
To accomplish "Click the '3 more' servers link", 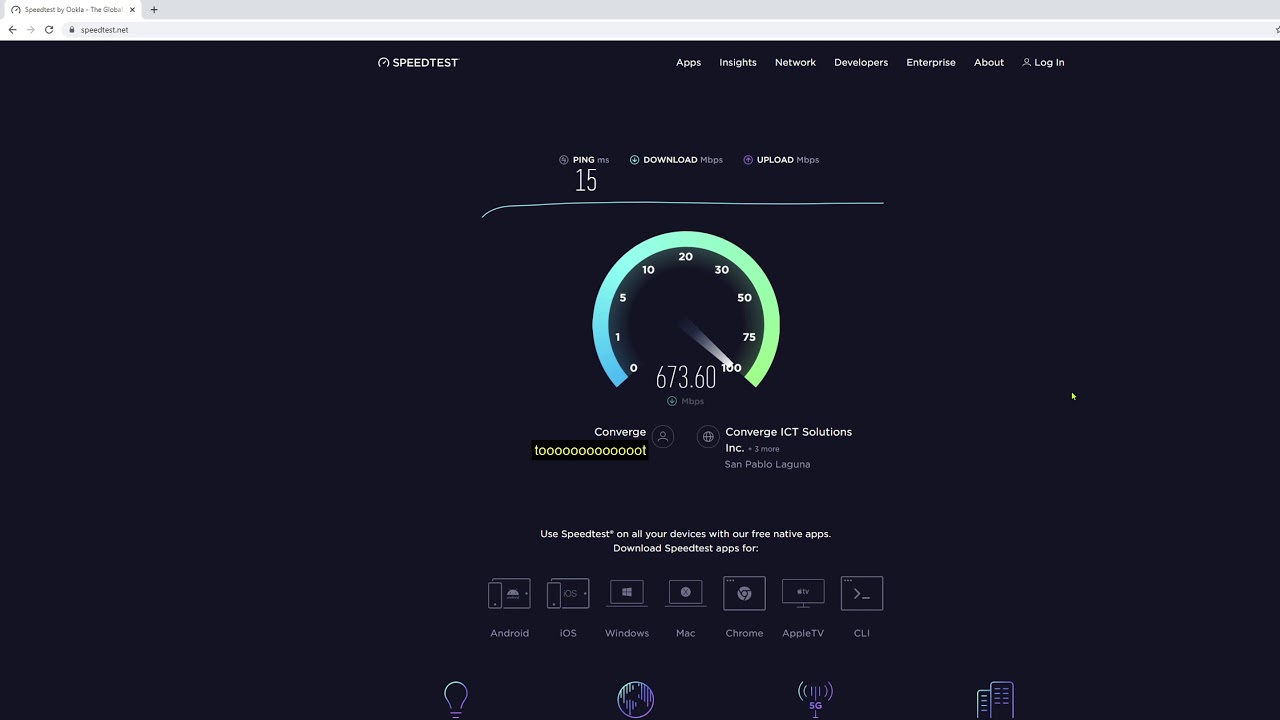I will (x=765, y=449).
